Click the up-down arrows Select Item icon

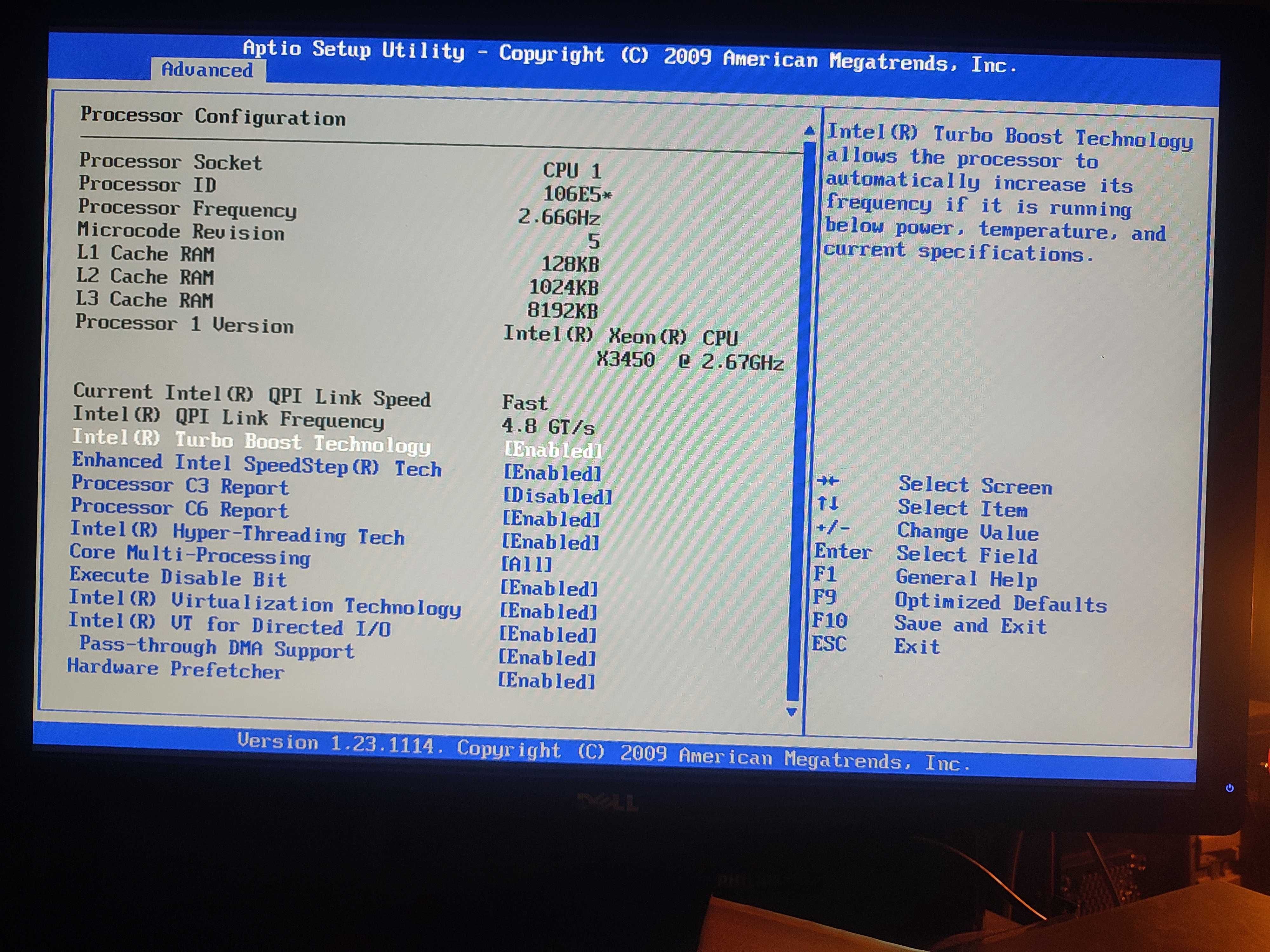827,504
